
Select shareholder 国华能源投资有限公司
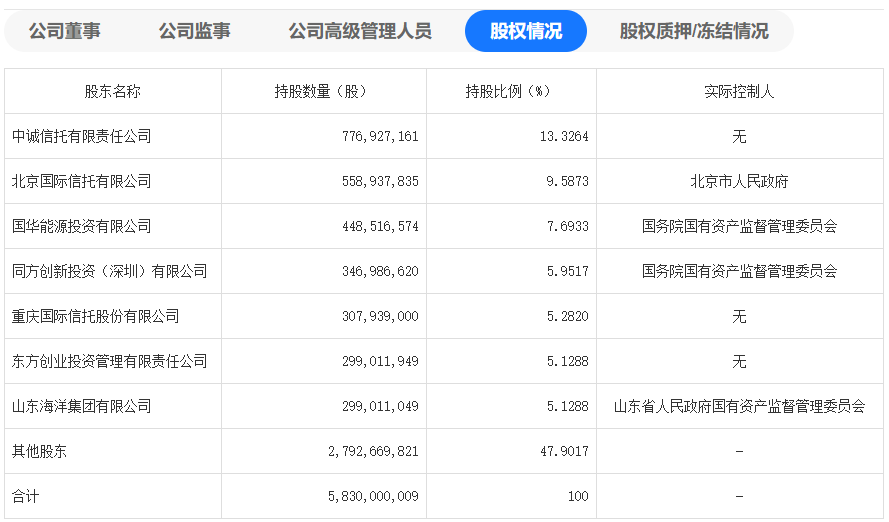tap(82, 227)
